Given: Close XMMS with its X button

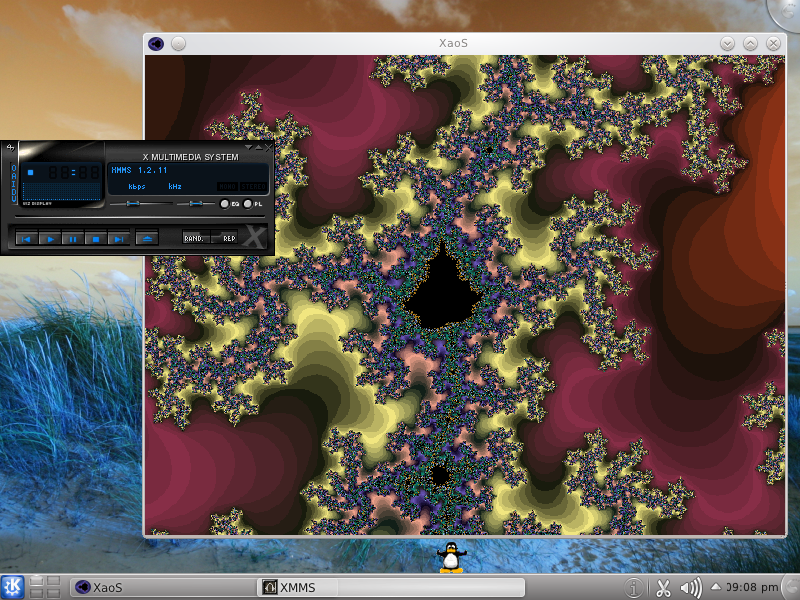Looking at the screenshot, I should (x=268, y=147).
